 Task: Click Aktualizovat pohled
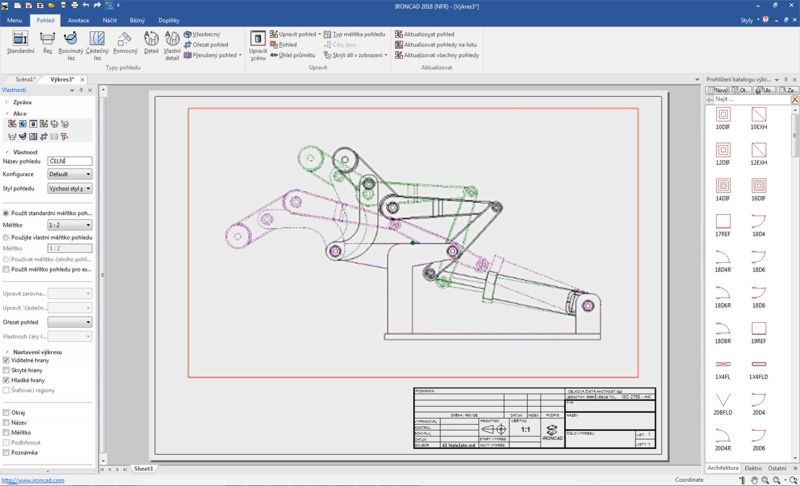point(424,34)
